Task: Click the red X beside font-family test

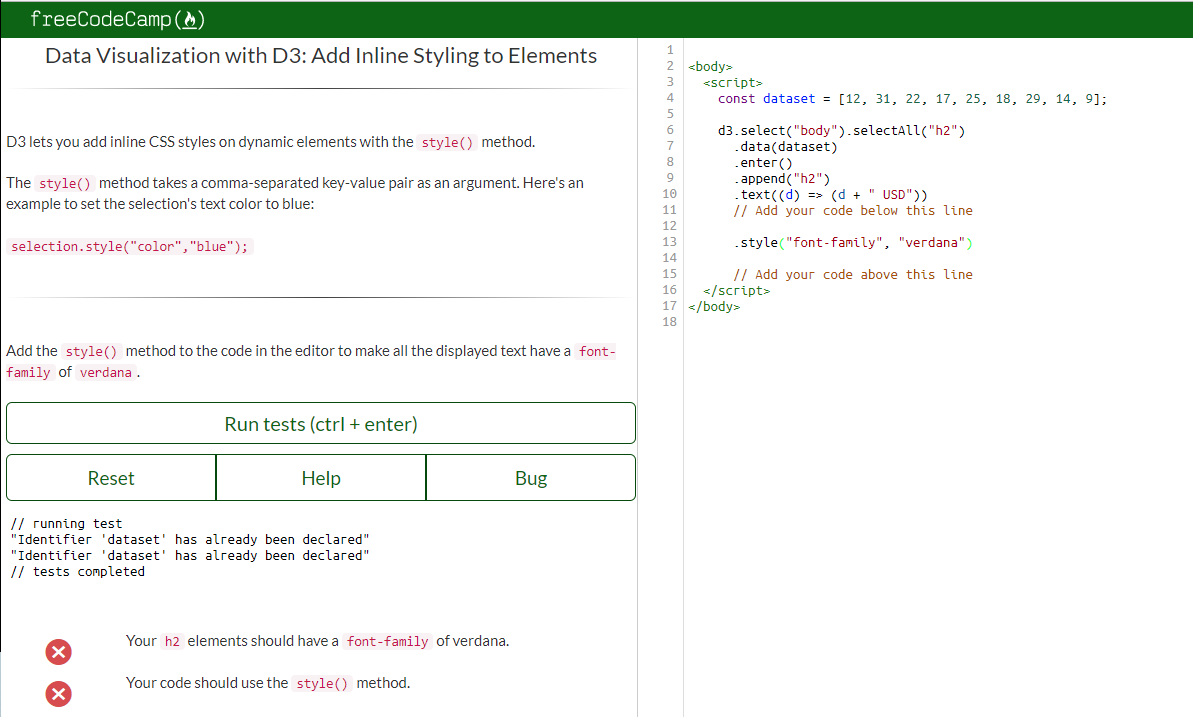Action: click(58, 651)
